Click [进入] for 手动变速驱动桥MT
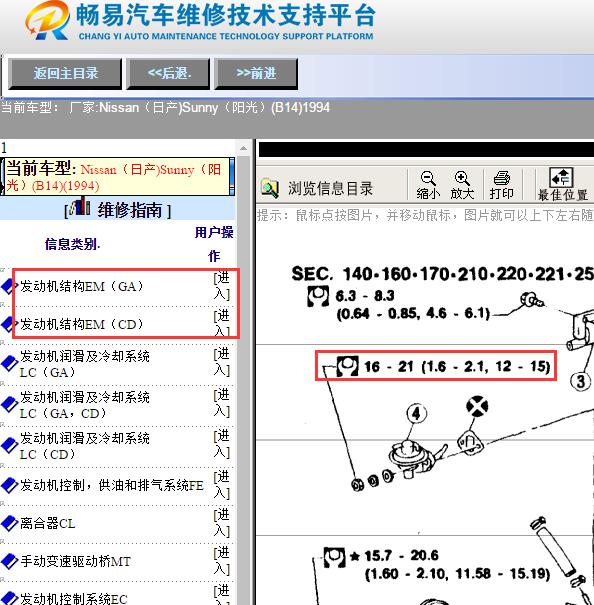The image size is (594, 605). [222, 561]
